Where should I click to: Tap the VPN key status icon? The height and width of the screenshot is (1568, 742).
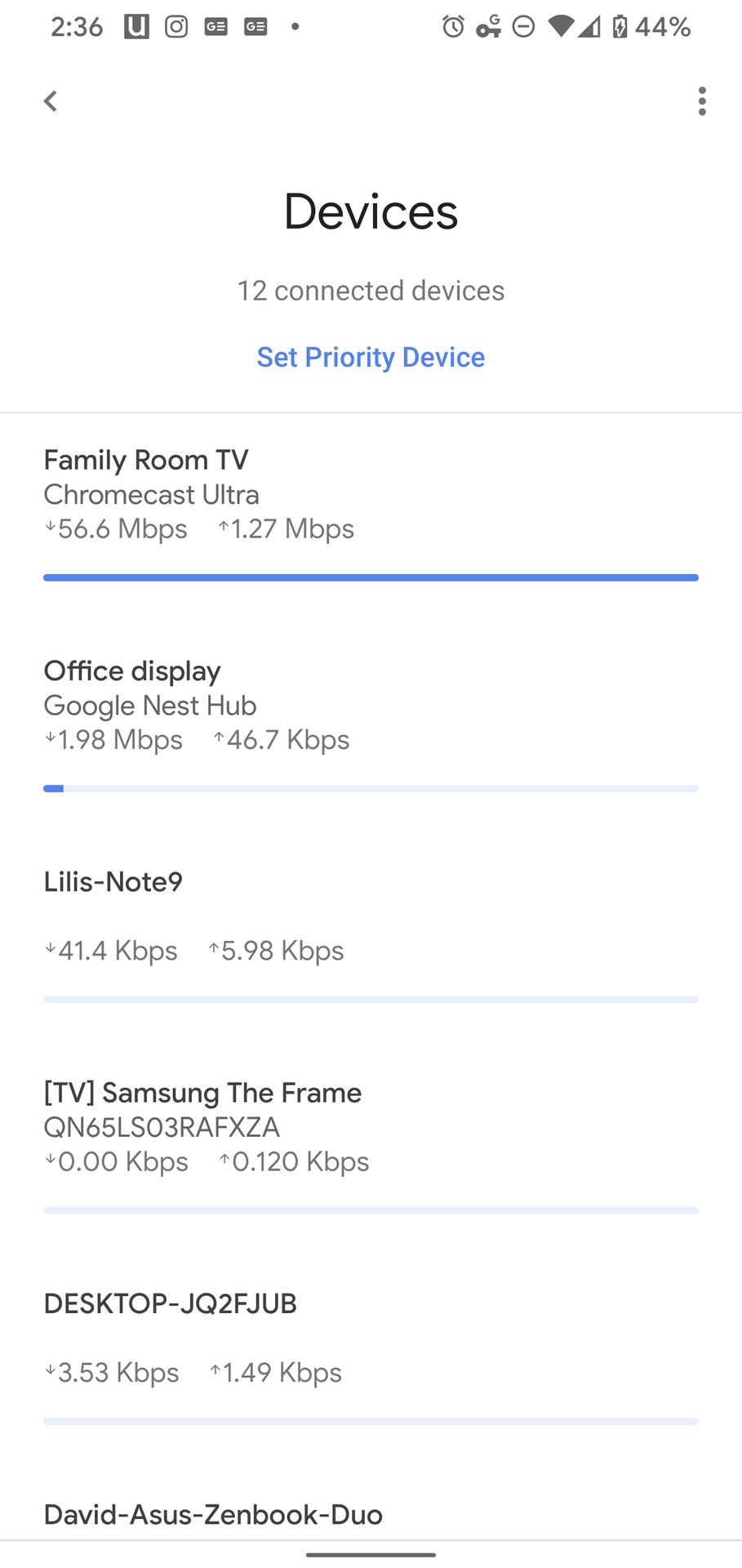[x=488, y=27]
